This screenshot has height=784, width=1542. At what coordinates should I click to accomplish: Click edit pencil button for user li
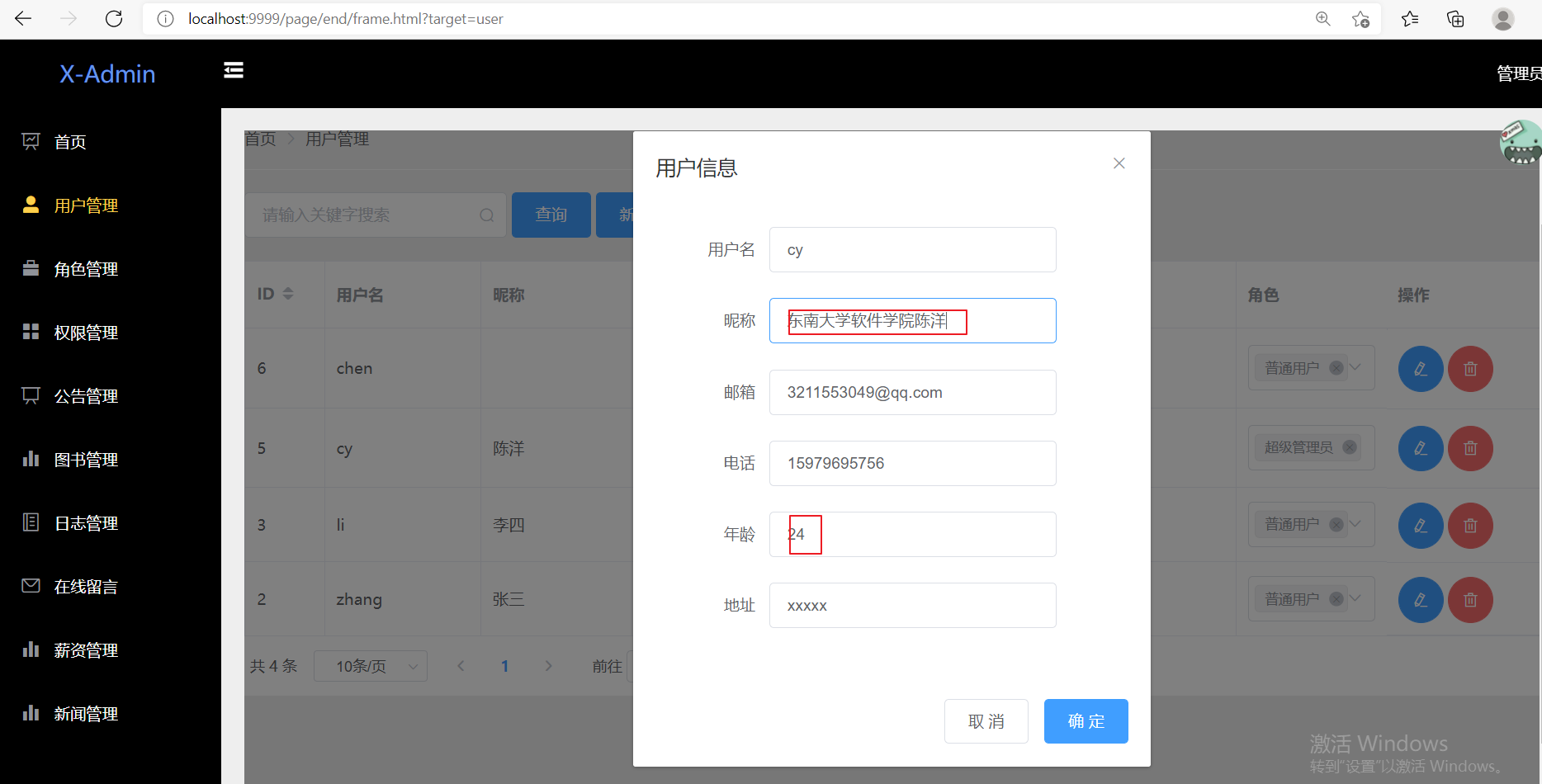[x=1421, y=526]
